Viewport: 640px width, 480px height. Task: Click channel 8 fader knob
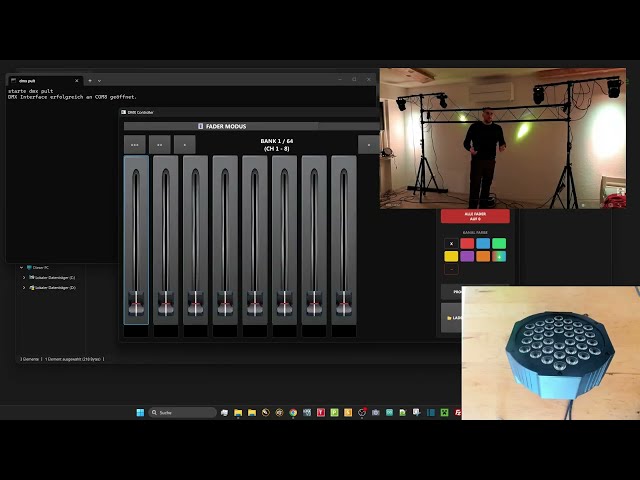coord(344,303)
